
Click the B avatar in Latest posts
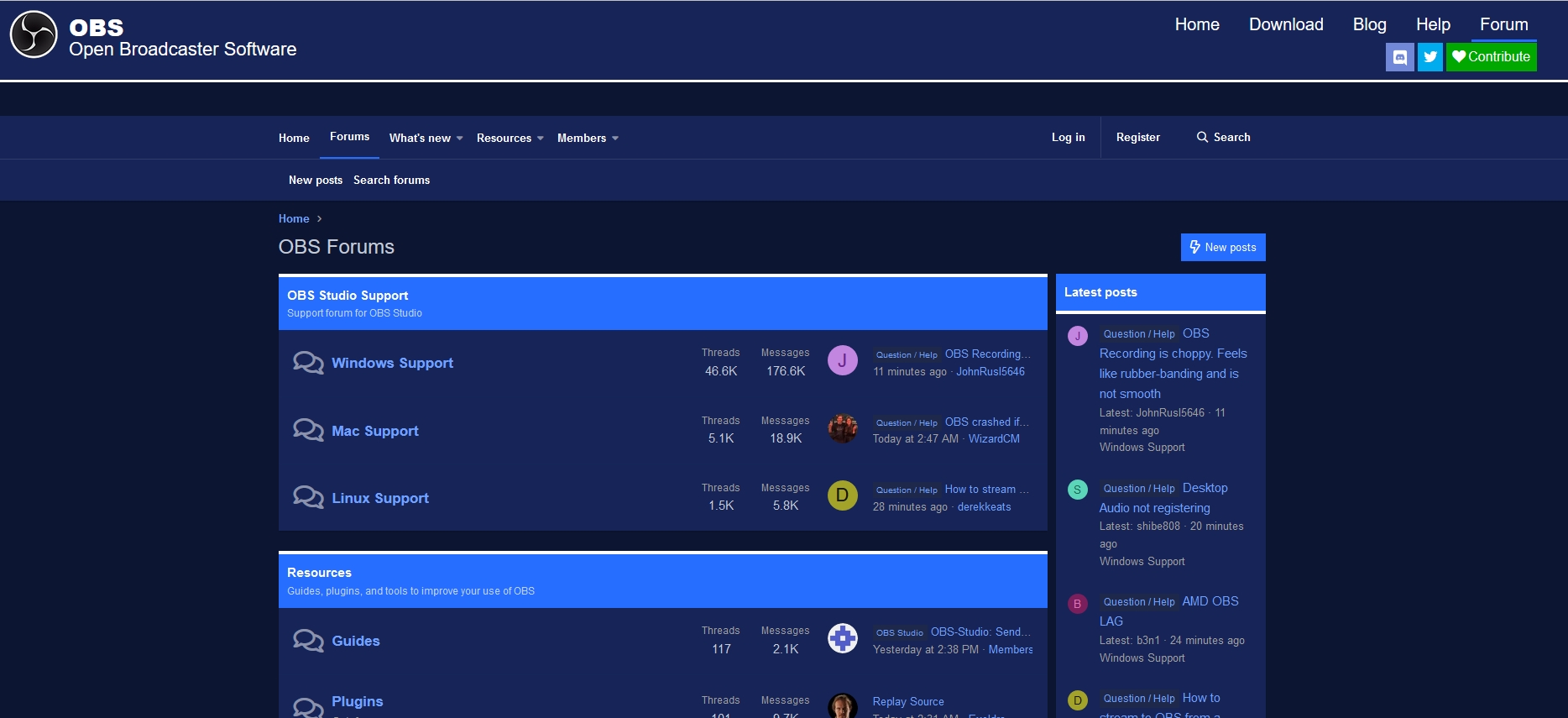1078,604
